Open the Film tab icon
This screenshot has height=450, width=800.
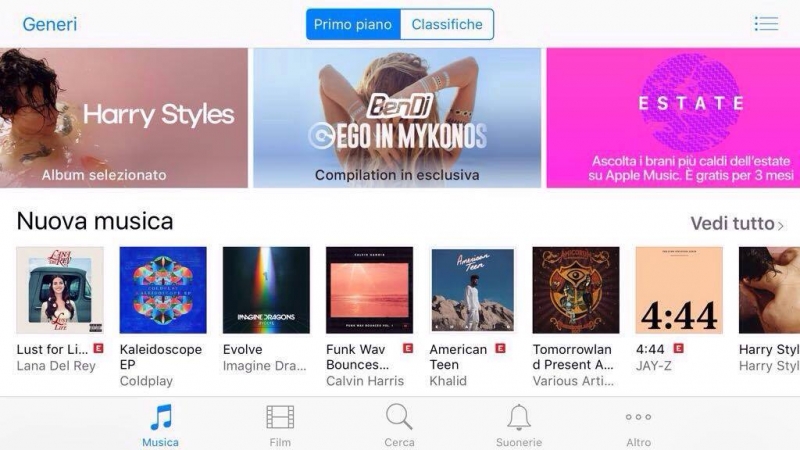tap(280, 417)
